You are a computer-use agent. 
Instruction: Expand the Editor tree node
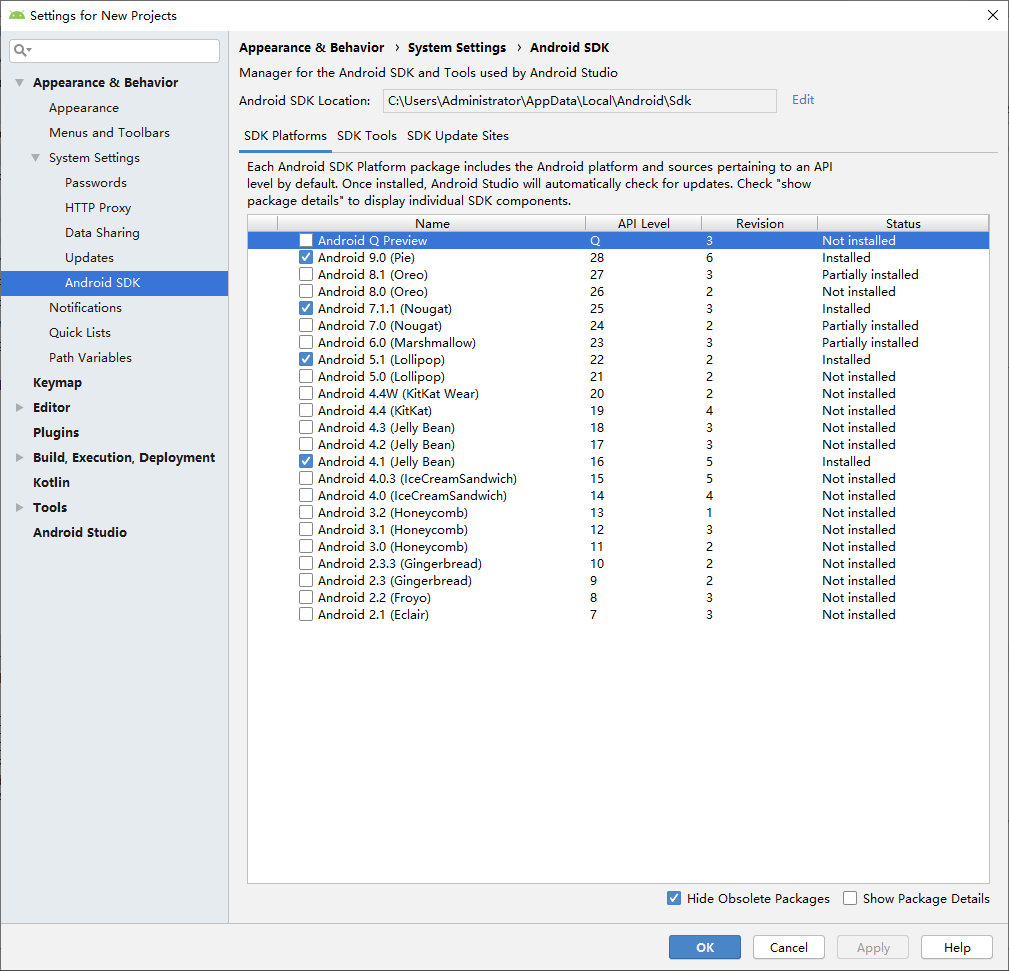(x=19, y=407)
